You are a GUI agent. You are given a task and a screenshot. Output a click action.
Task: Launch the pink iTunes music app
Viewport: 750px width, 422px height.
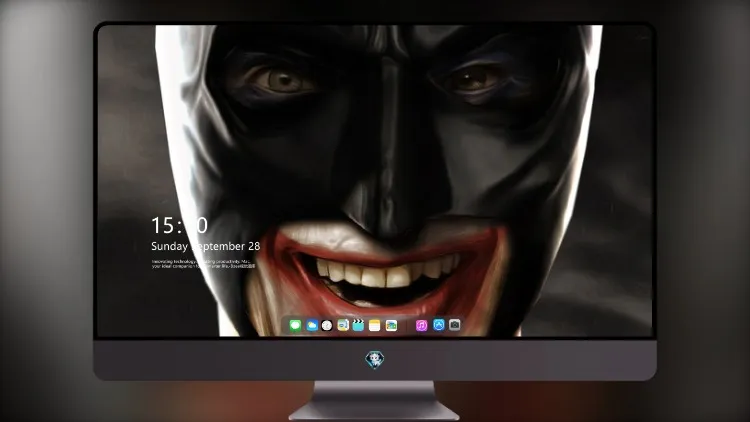coord(421,325)
